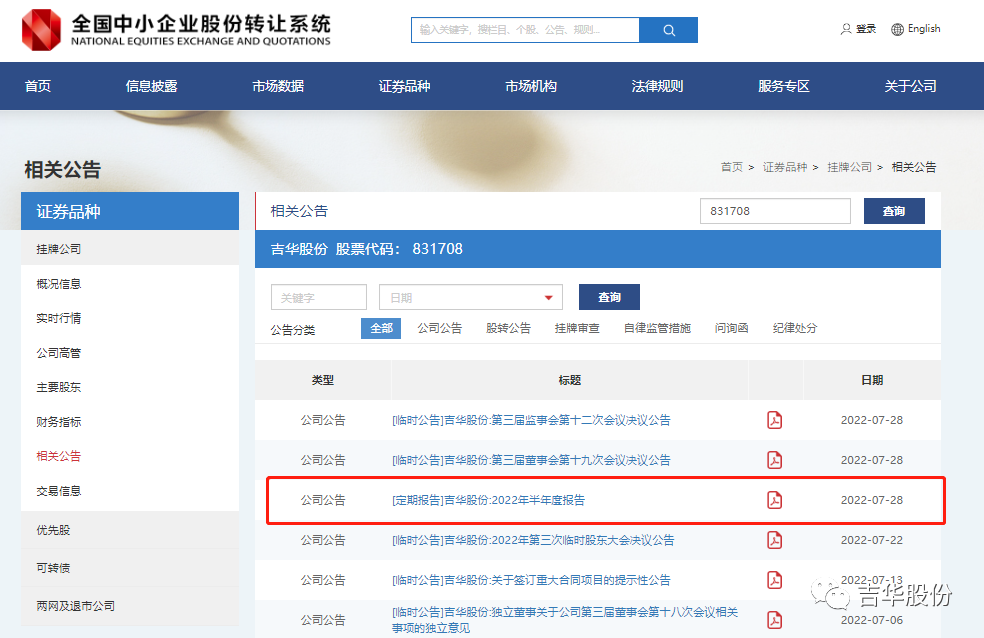Click the 类型 column header

[x=323, y=380]
